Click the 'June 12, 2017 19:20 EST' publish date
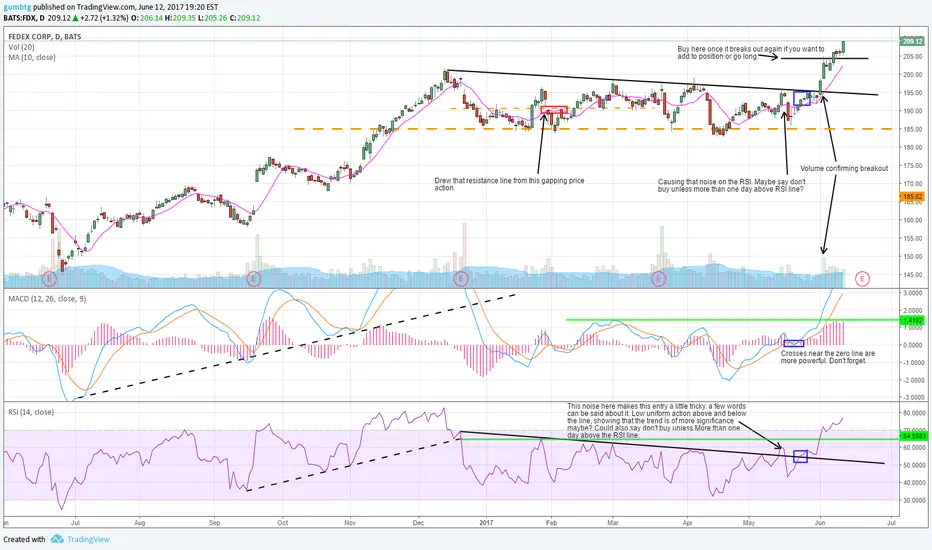 (178, 7)
